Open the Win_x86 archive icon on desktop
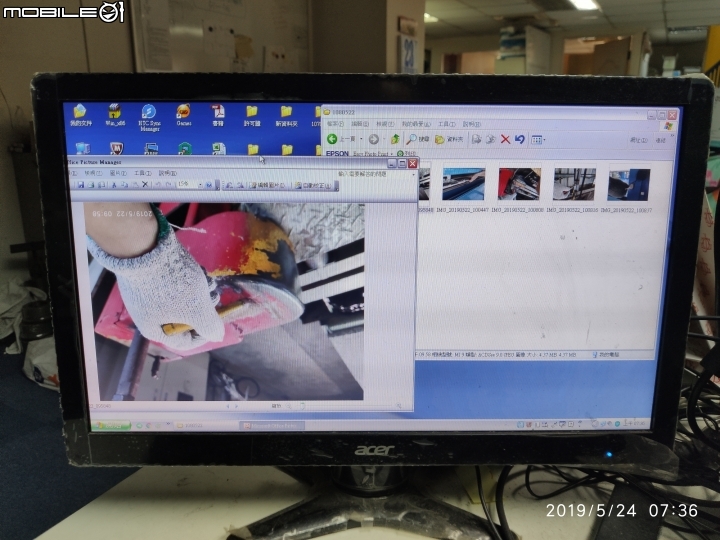 click(115, 115)
